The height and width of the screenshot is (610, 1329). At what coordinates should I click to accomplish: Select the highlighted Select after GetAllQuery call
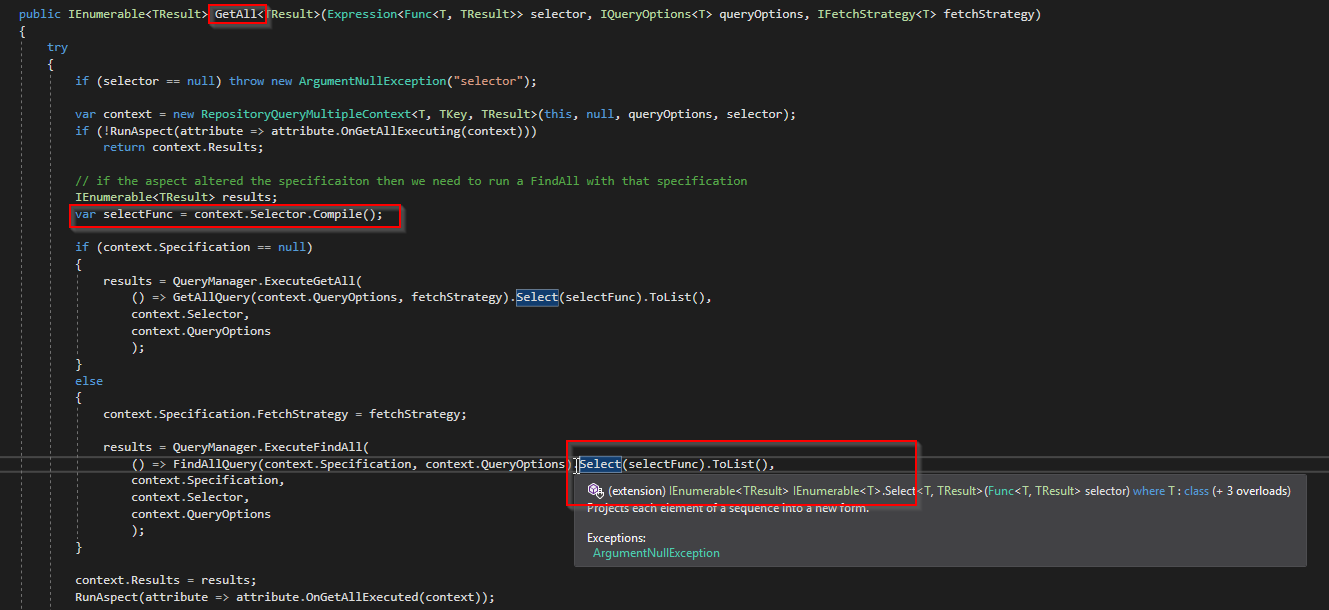point(537,297)
